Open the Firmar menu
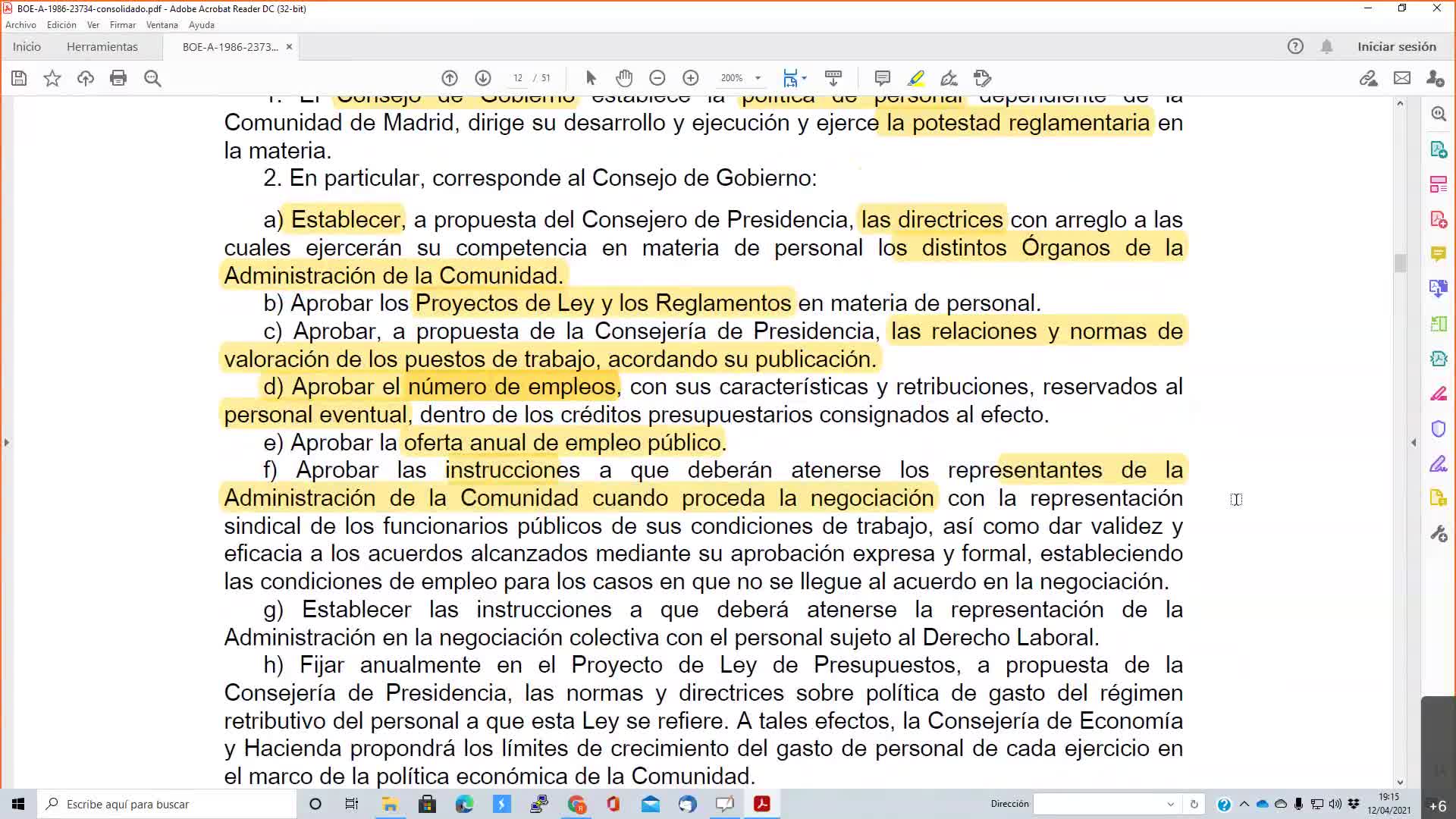1456x819 pixels. 122,25
